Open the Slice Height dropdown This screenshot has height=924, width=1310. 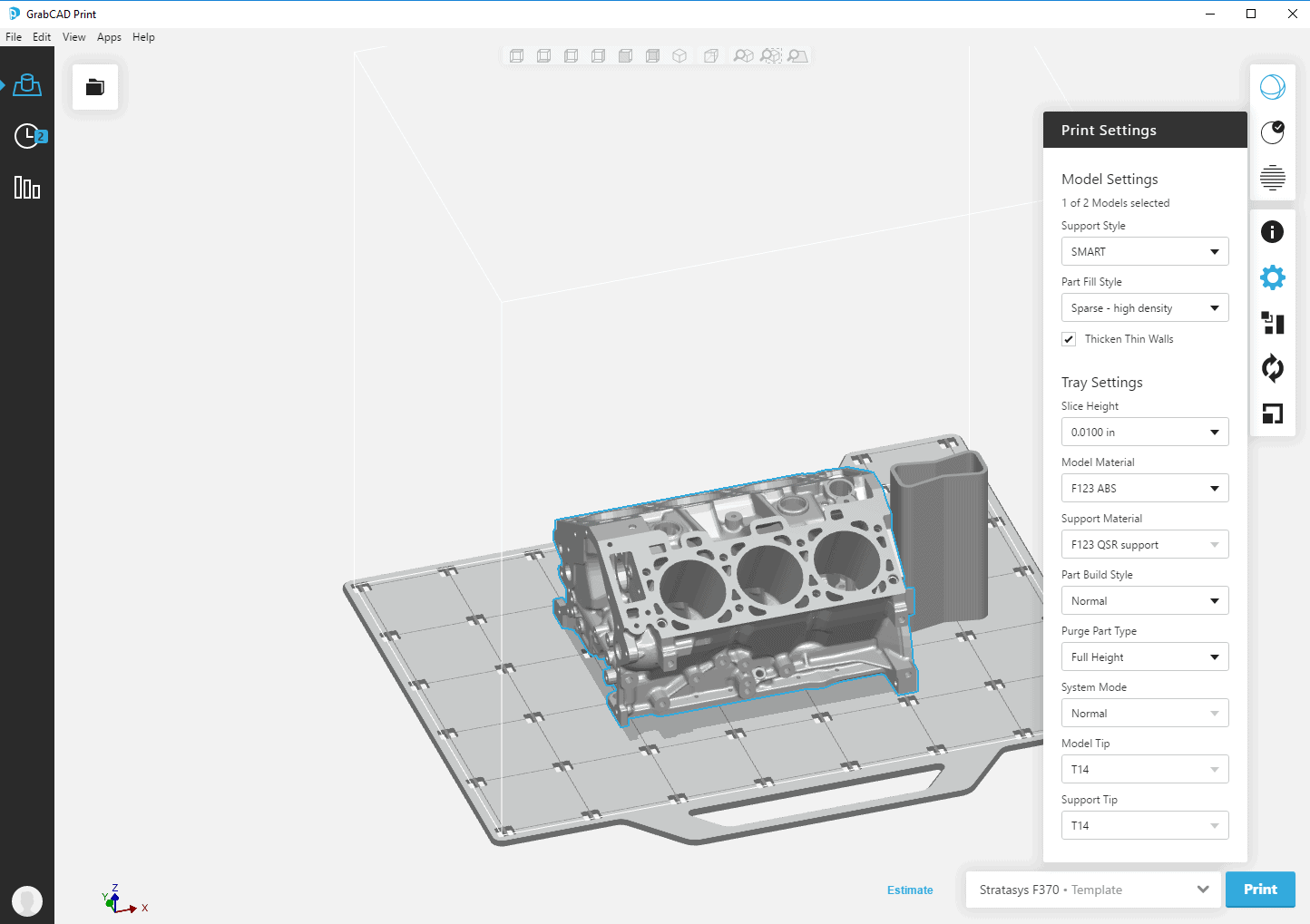[x=1145, y=432]
